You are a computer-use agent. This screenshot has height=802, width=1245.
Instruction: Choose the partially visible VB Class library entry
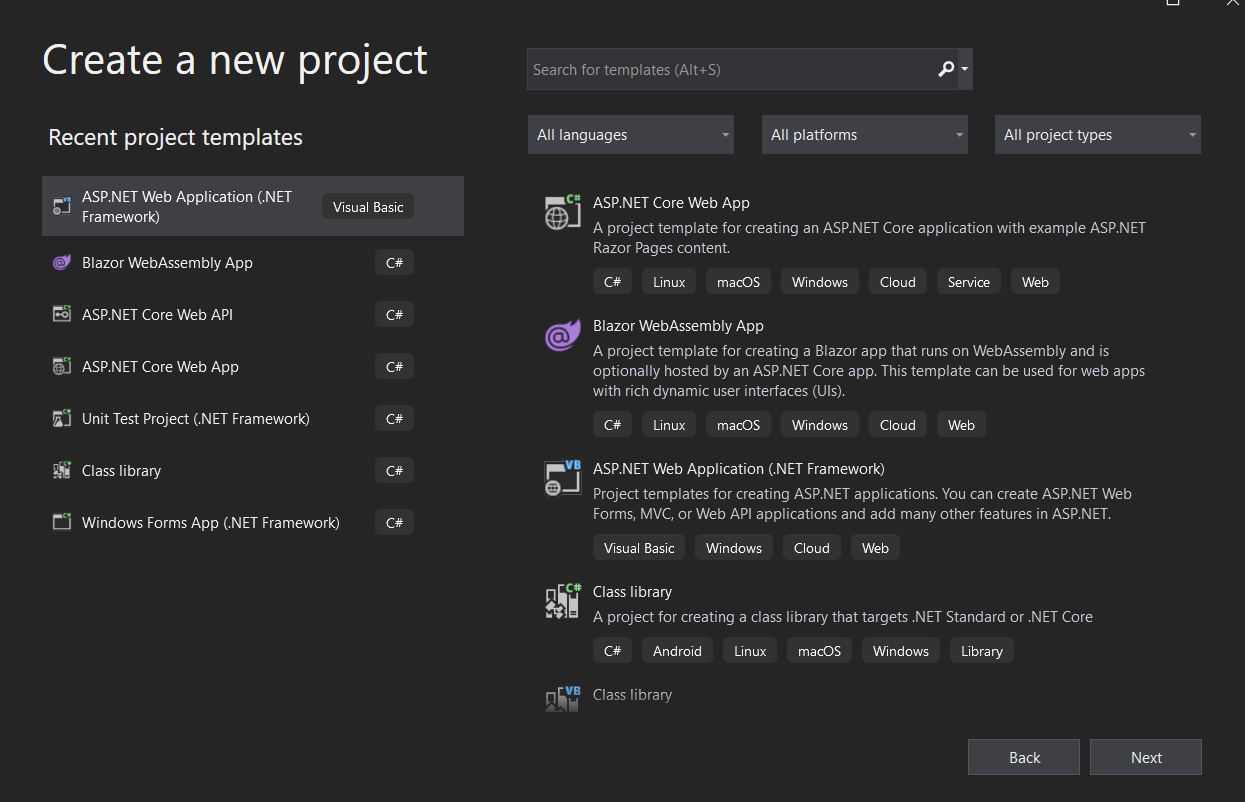click(x=866, y=696)
